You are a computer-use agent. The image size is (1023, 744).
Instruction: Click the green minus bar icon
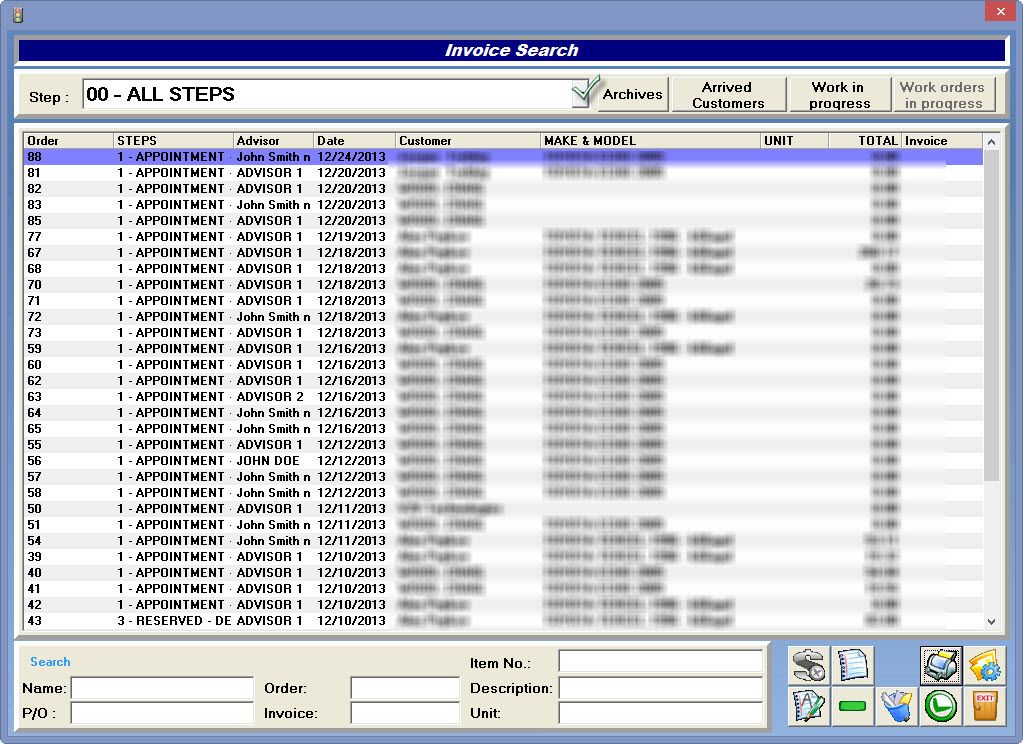click(853, 705)
